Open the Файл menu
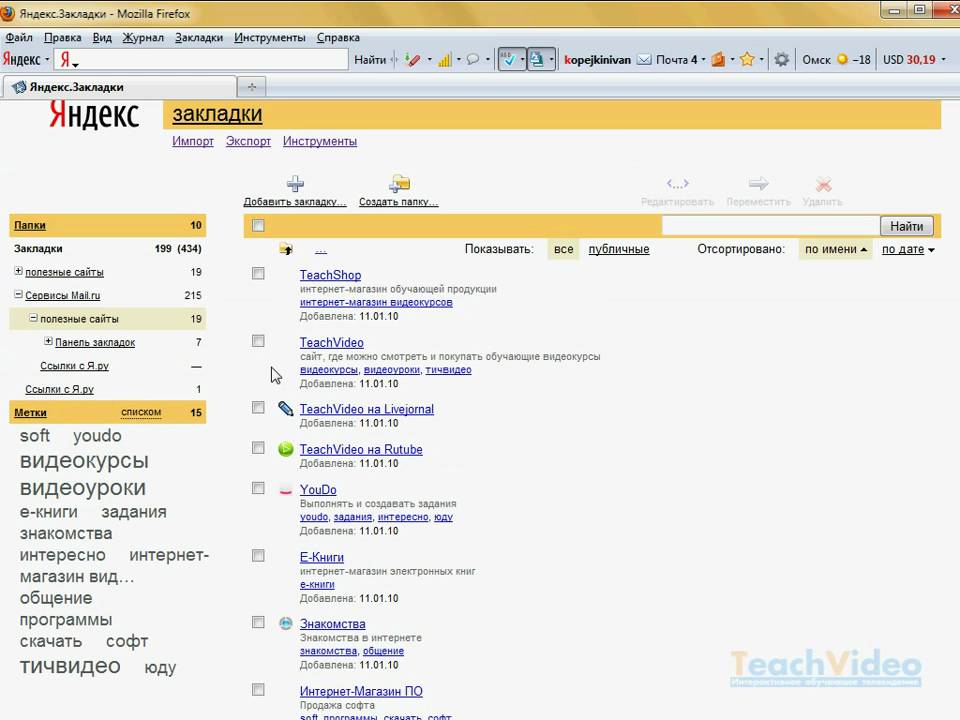The image size is (960, 720). 19,37
